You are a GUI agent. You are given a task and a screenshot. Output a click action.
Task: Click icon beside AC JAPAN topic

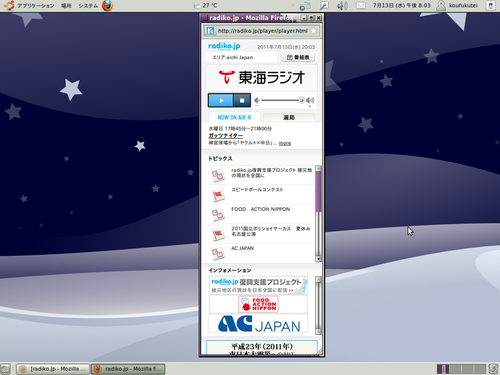(x=218, y=254)
